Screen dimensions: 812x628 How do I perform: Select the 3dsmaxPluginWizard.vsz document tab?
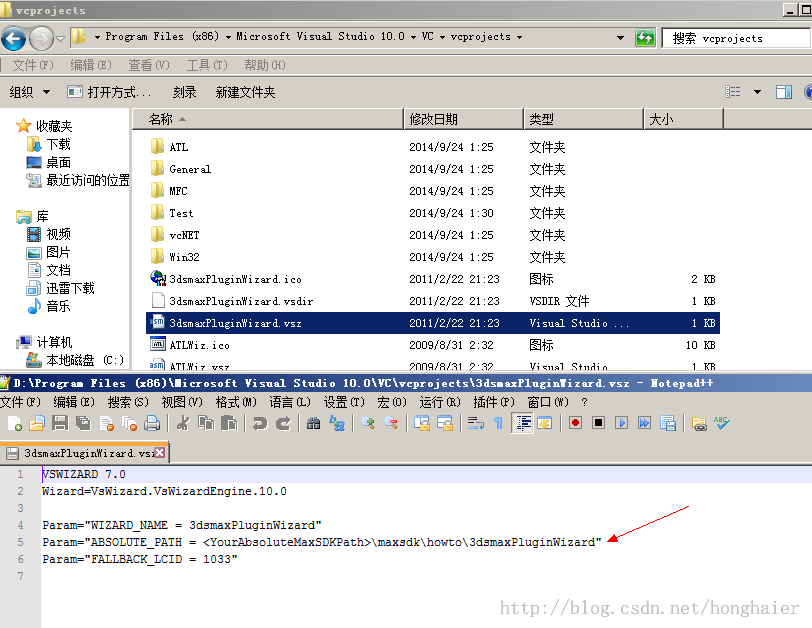tap(85, 453)
